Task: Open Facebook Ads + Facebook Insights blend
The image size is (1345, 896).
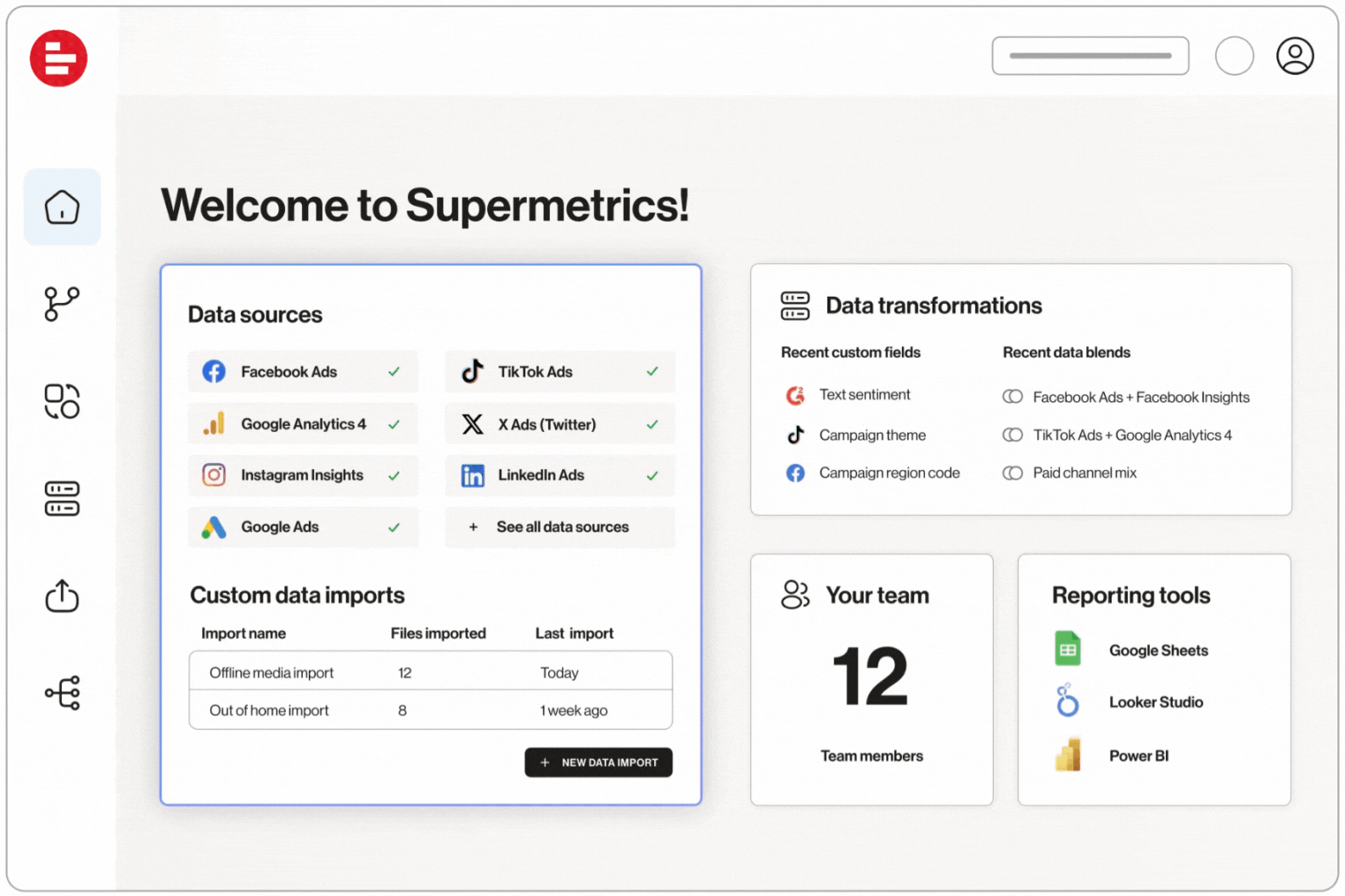Action: (x=1140, y=397)
